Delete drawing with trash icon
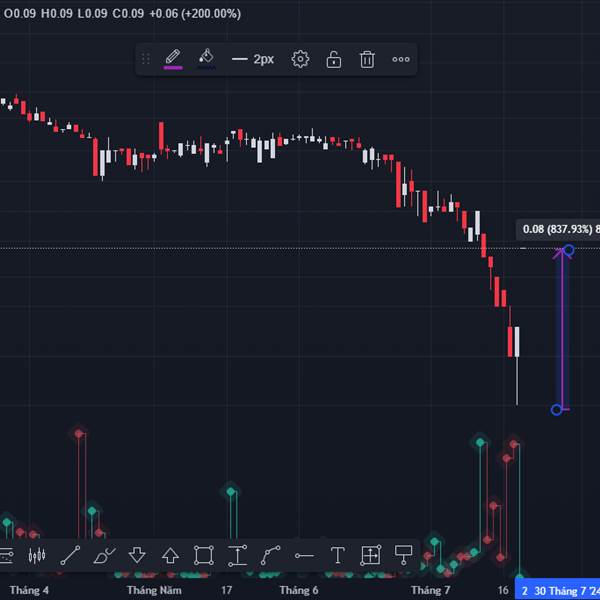The width and height of the screenshot is (600, 600). click(367, 59)
